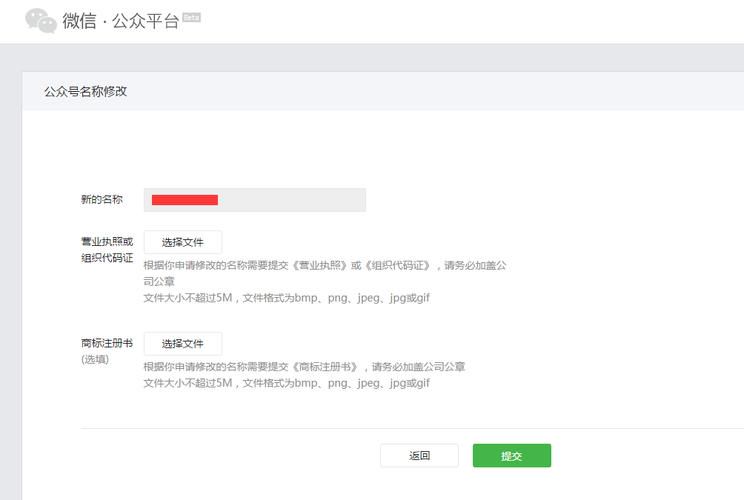Choose file for 营业执照或组织代码证
The width and height of the screenshot is (744, 500).
(183, 242)
